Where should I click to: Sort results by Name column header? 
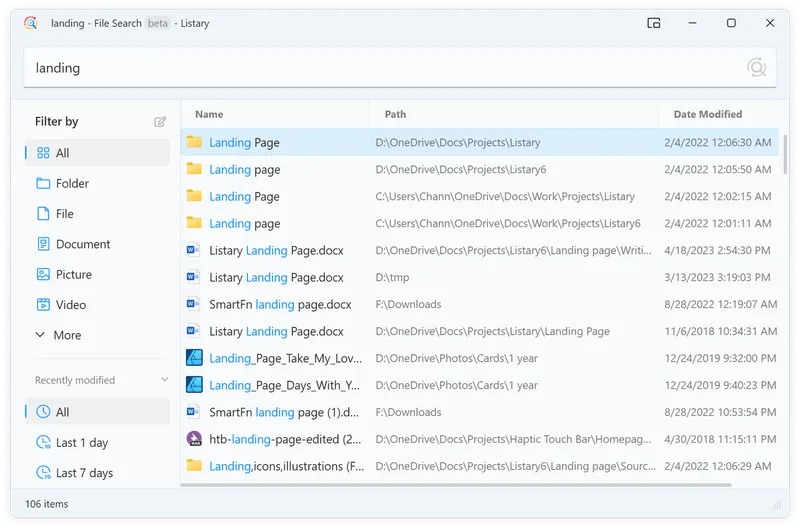pyautogui.click(x=209, y=114)
